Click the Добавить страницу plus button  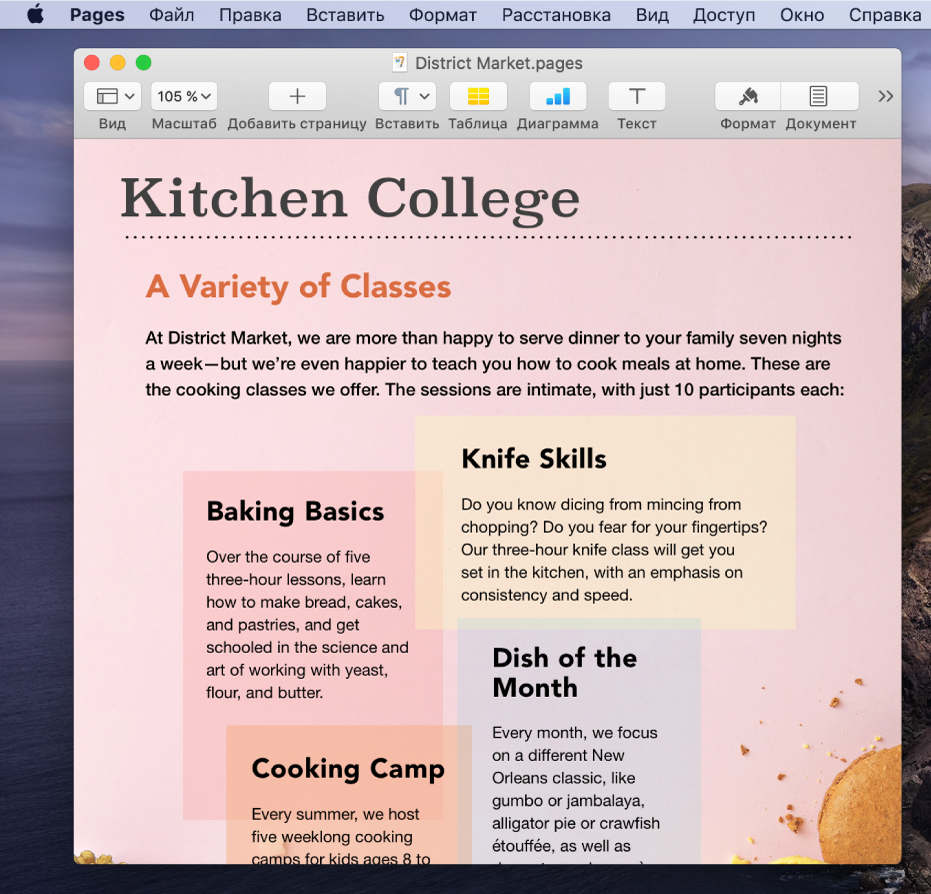point(297,96)
